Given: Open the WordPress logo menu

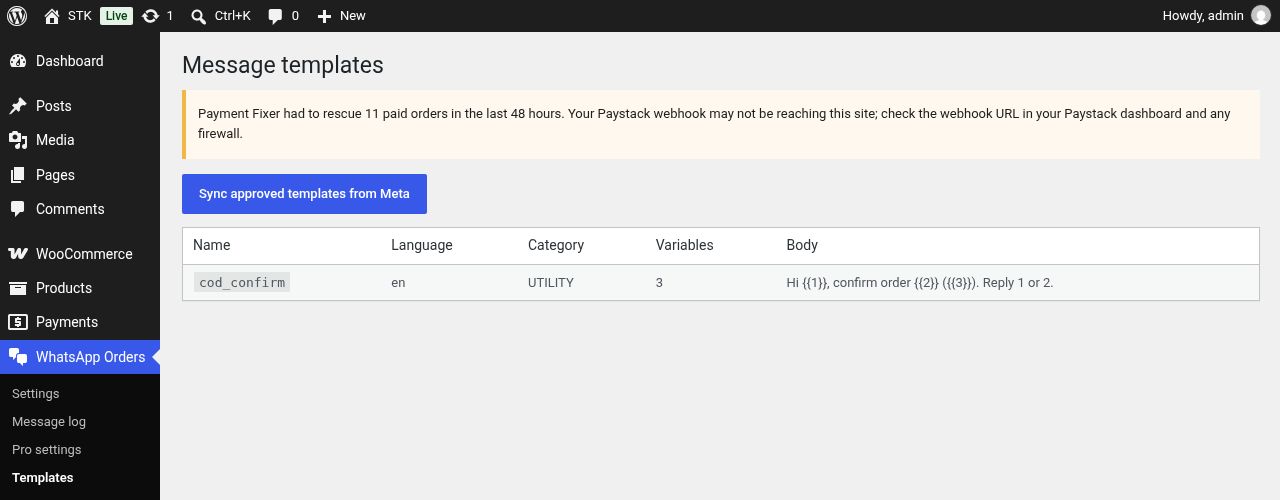Looking at the screenshot, I should [17, 16].
